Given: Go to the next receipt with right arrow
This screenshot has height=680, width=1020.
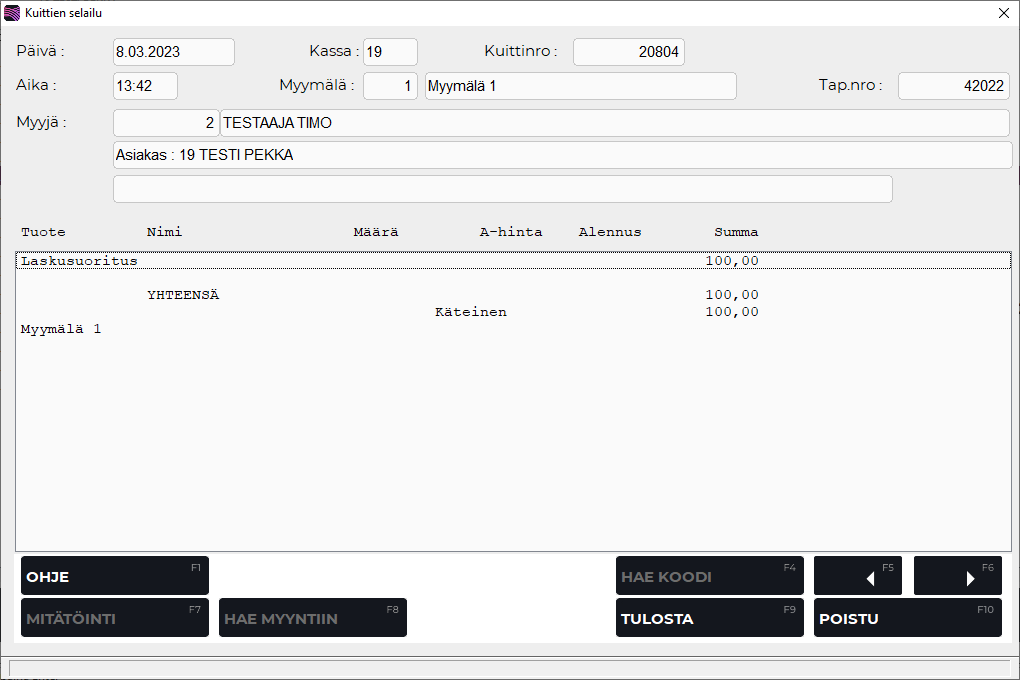Looking at the screenshot, I should tap(957, 576).
